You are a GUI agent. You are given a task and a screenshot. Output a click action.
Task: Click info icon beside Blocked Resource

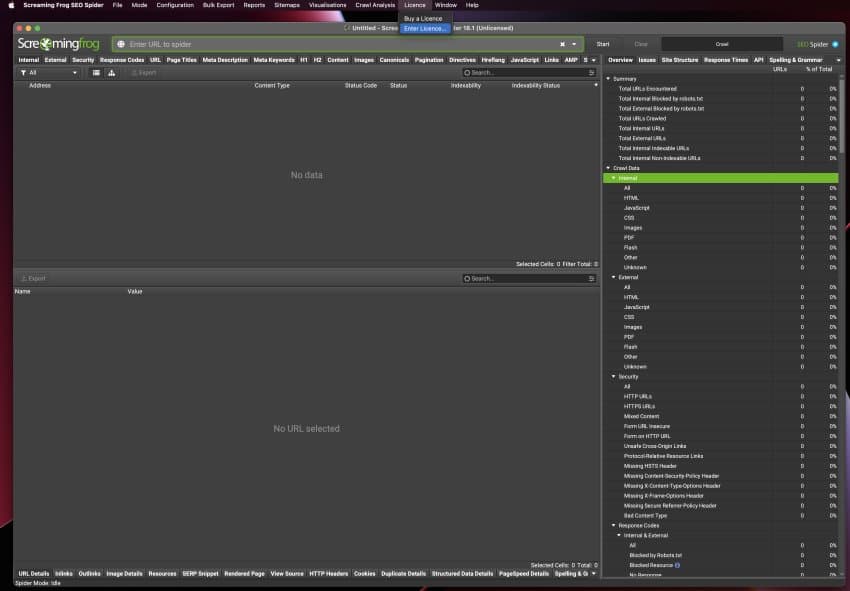[x=677, y=565]
